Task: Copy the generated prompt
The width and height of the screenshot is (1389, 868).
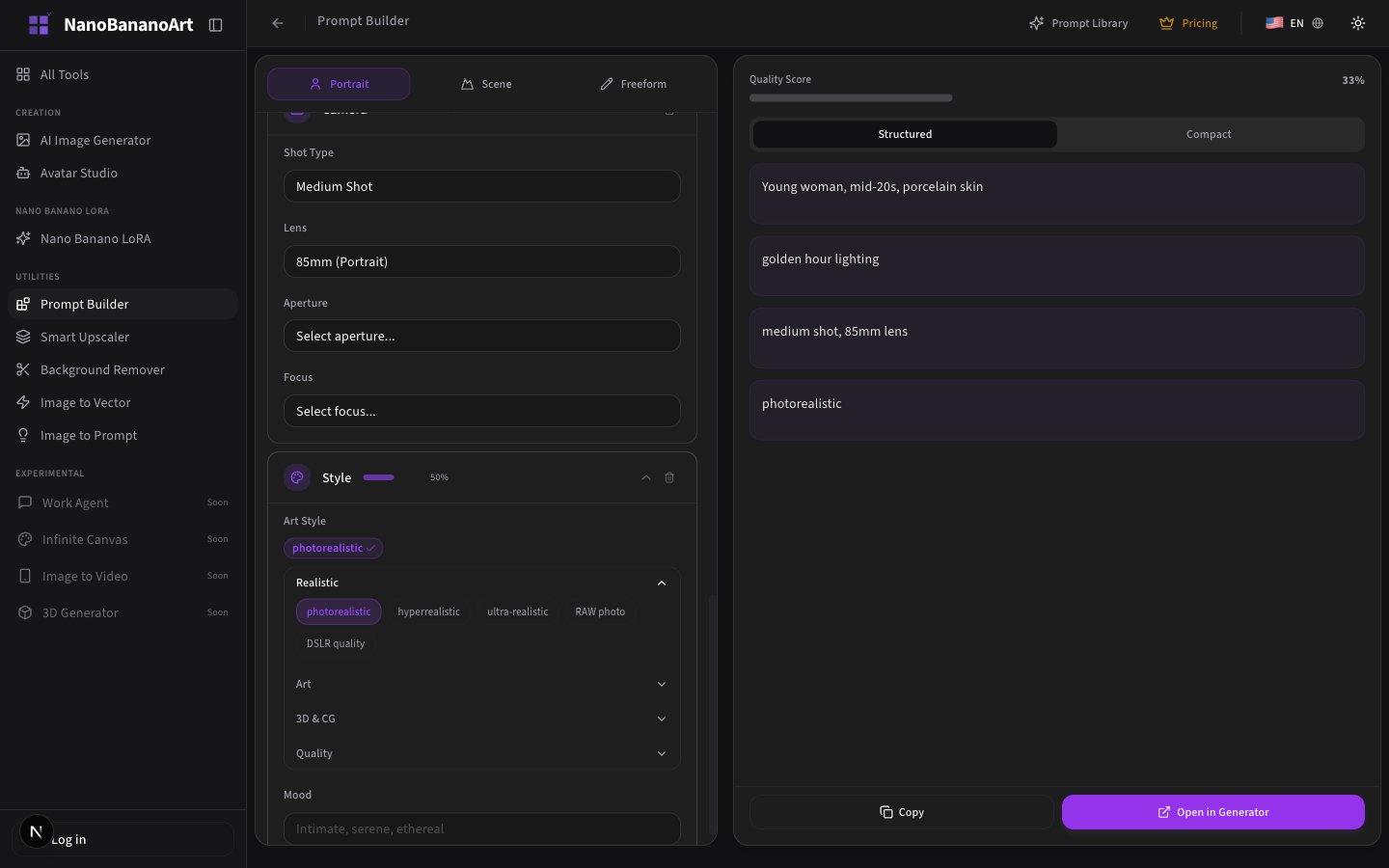Action: tap(902, 812)
